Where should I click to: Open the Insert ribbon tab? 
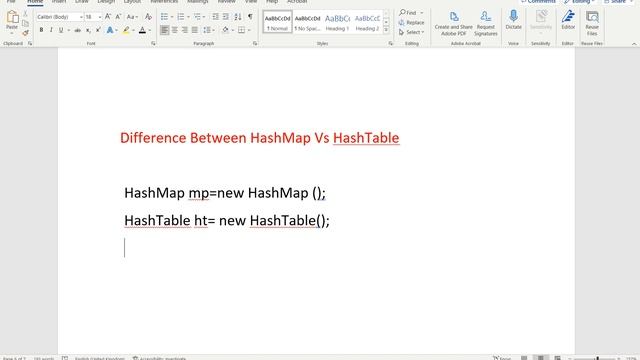pyautogui.click(x=59, y=2)
